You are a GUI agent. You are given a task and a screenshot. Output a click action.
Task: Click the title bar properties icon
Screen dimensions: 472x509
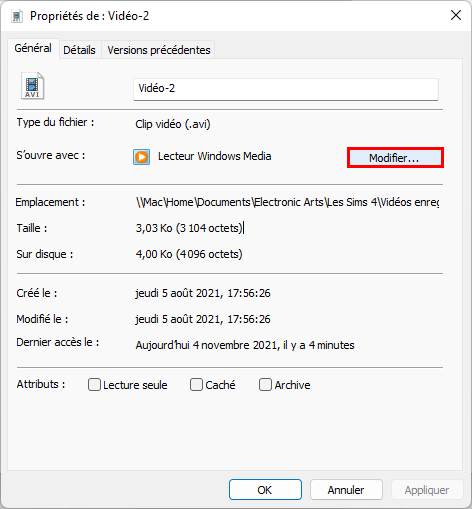point(17,16)
